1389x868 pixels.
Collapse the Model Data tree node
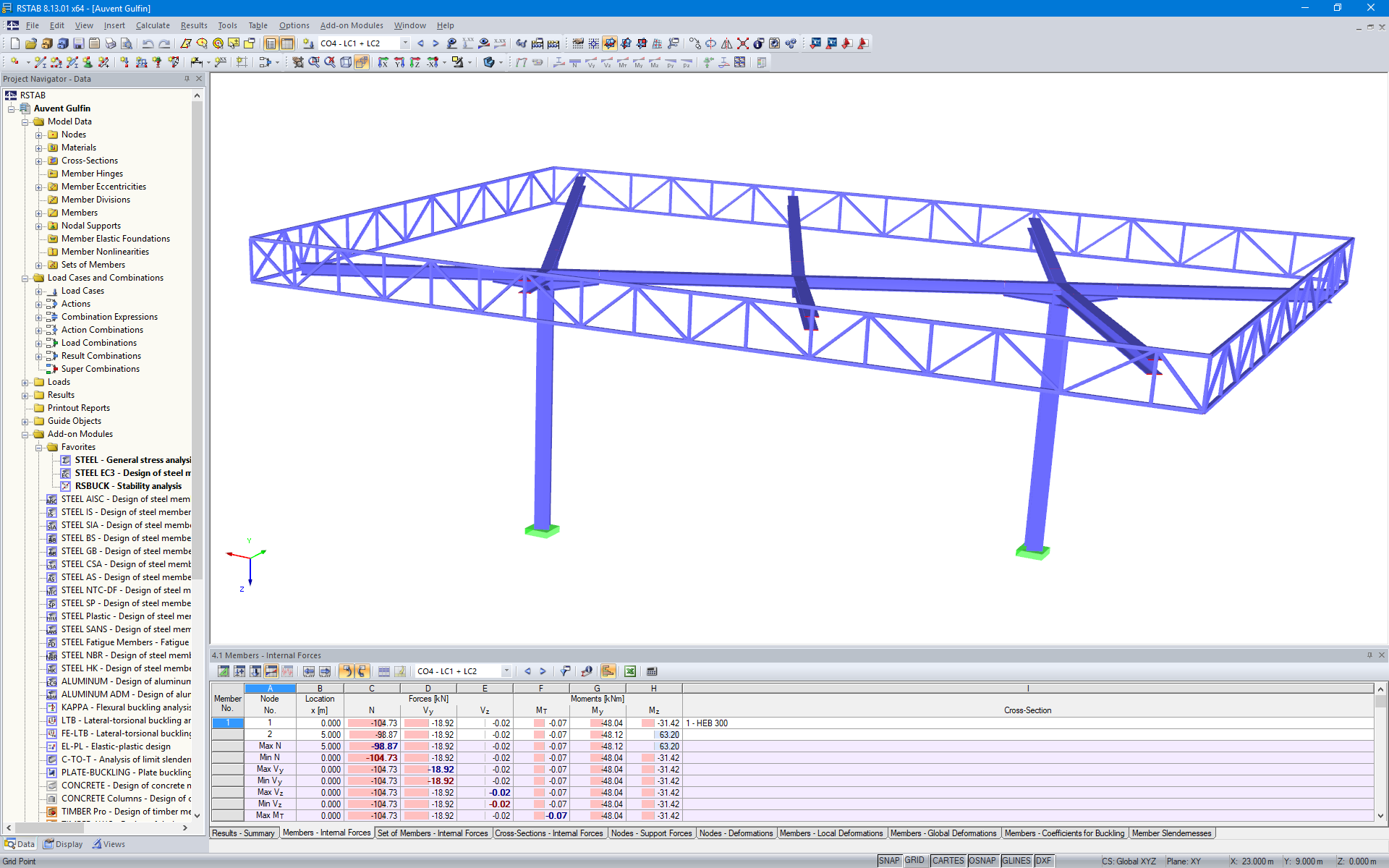(x=25, y=122)
